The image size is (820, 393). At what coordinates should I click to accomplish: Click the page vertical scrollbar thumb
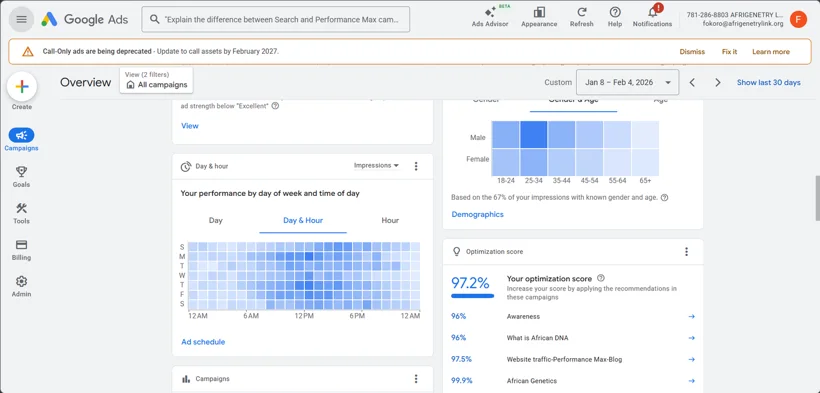point(817,199)
